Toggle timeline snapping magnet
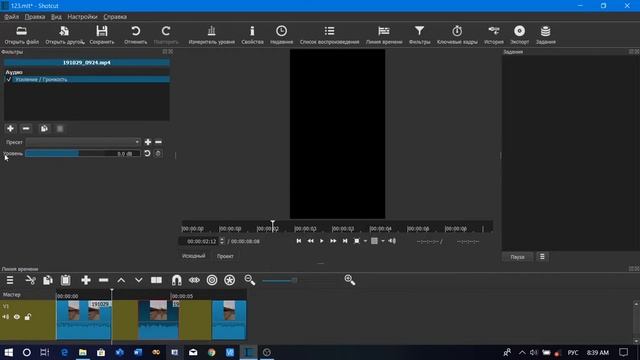The width and height of the screenshot is (640, 360). click(176, 280)
